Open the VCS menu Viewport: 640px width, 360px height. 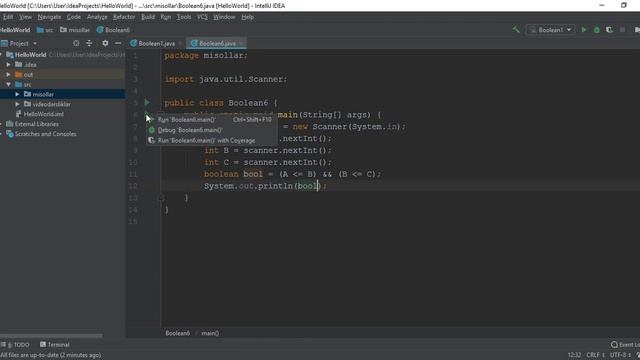pos(202,17)
